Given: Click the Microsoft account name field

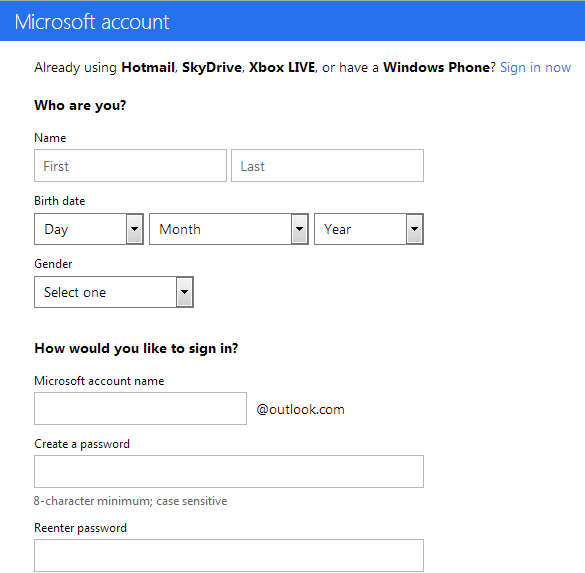Looking at the screenshot, I should pos(140,408).
